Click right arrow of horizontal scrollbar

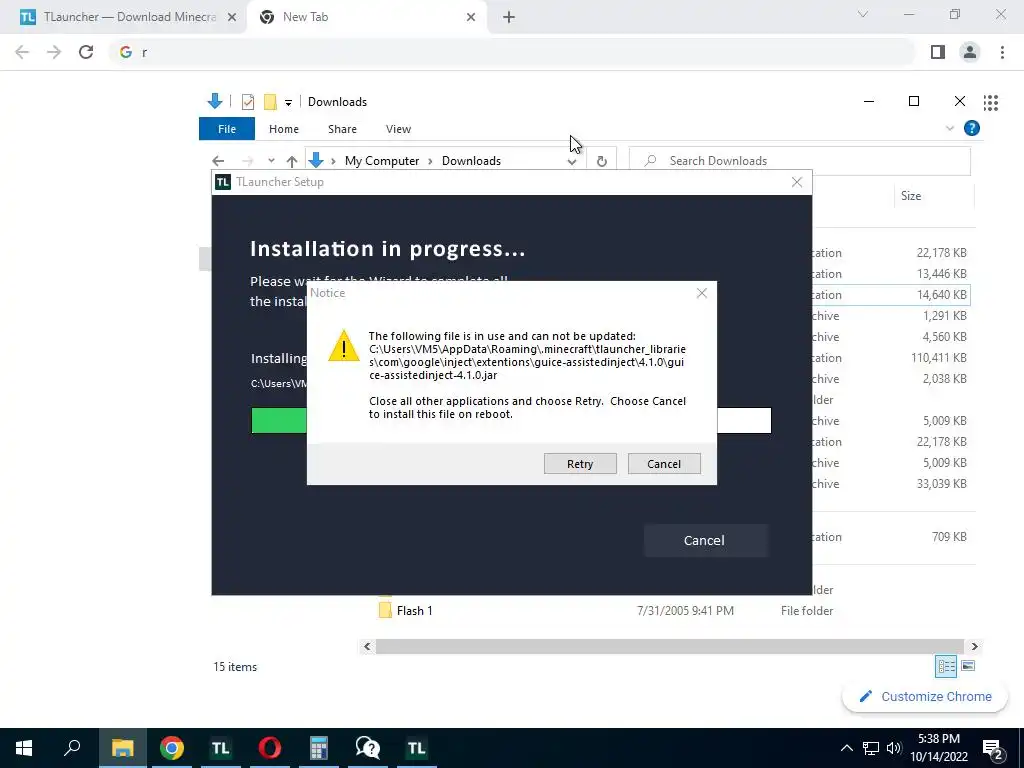click(974, 647)
